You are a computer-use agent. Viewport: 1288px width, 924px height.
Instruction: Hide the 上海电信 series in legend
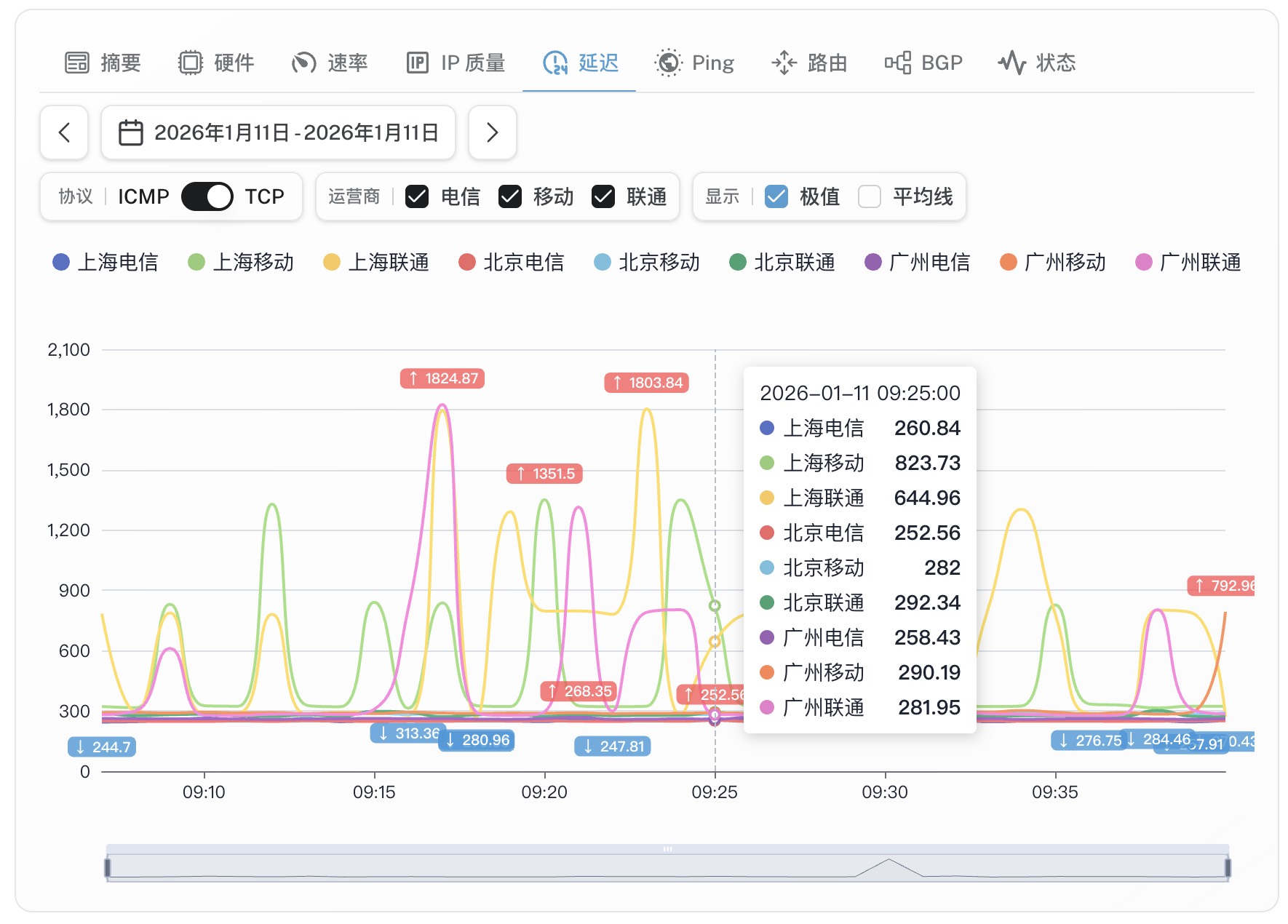point(106,262)
